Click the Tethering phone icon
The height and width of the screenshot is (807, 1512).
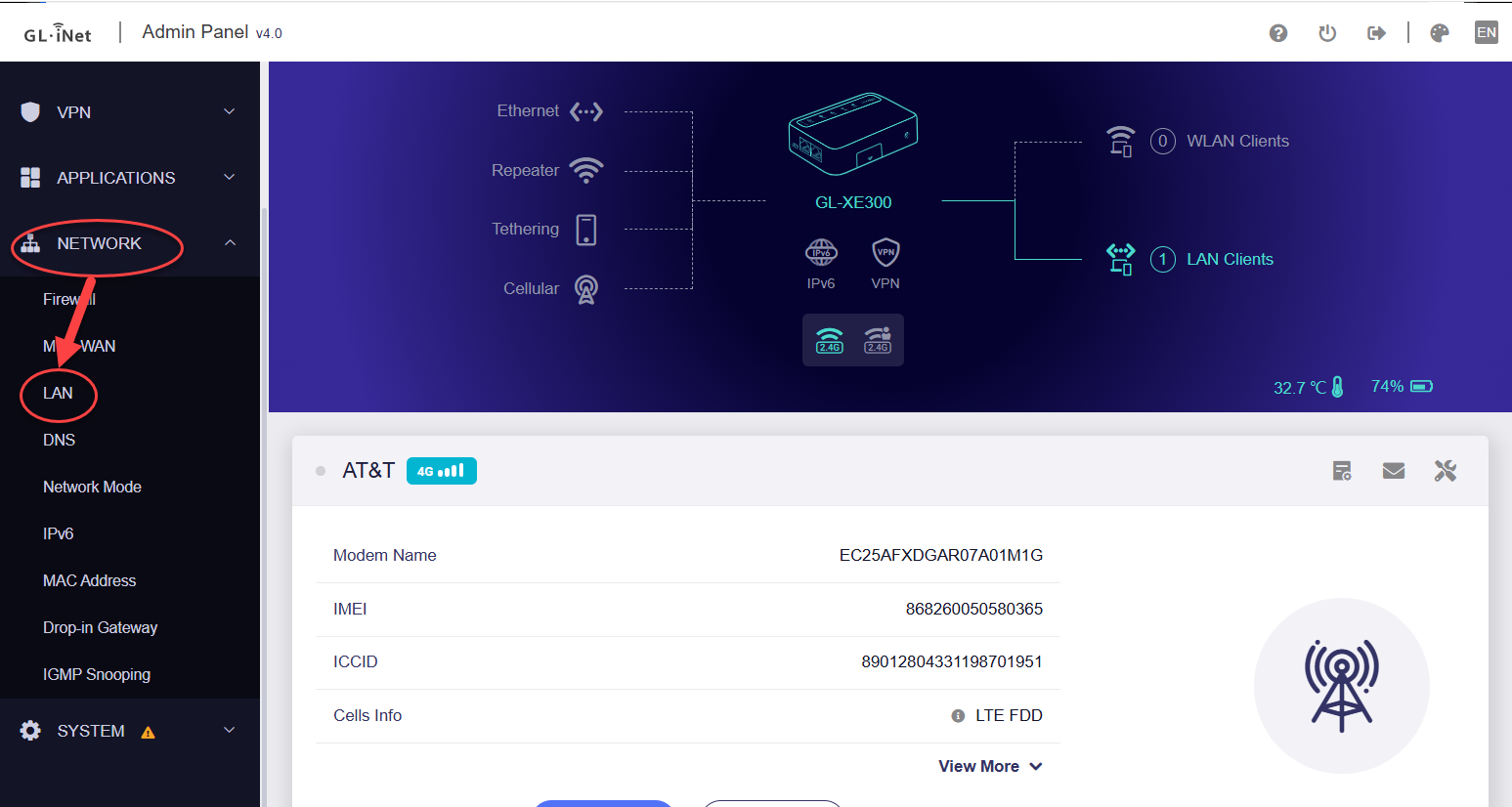click(x=586, y=230)
